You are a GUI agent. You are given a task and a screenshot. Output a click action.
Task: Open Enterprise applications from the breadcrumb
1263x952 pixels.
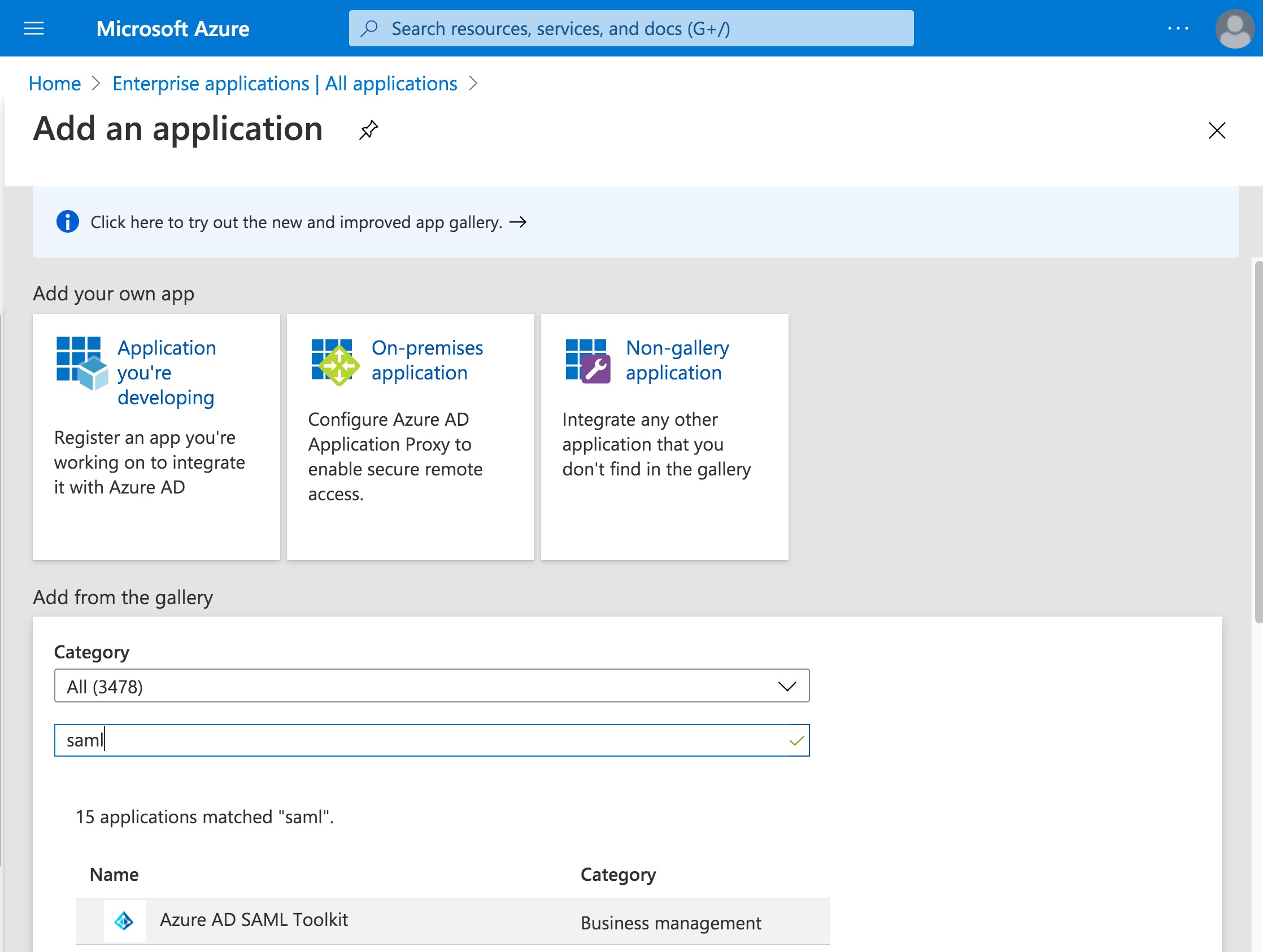click(284, 84)
